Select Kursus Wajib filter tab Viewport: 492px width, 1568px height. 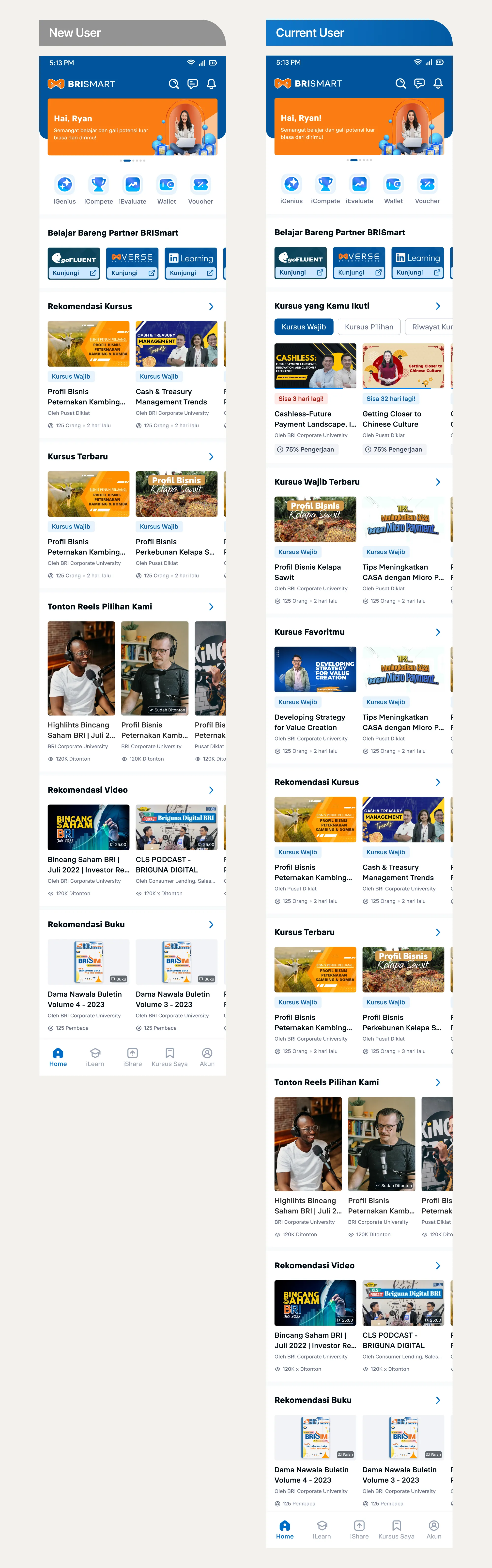coord(303,327)
